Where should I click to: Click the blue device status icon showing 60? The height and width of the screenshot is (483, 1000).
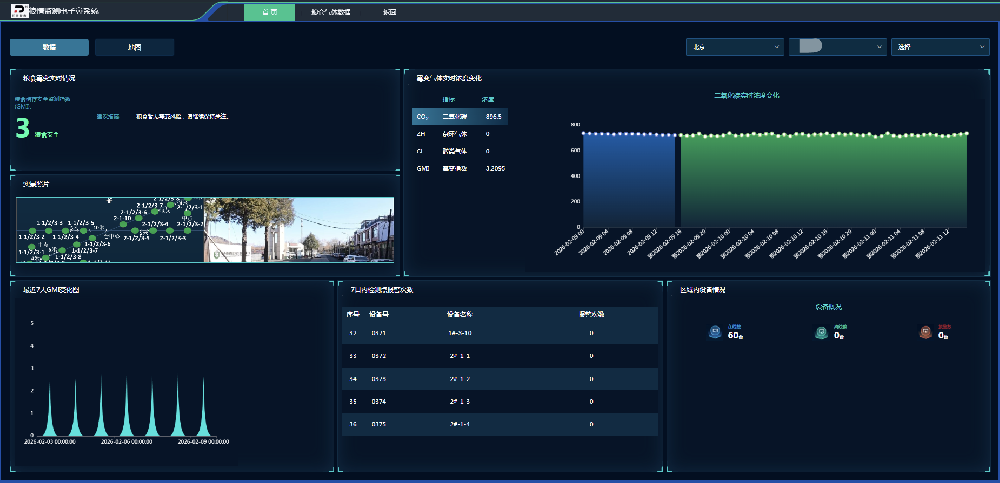(714, 333)
